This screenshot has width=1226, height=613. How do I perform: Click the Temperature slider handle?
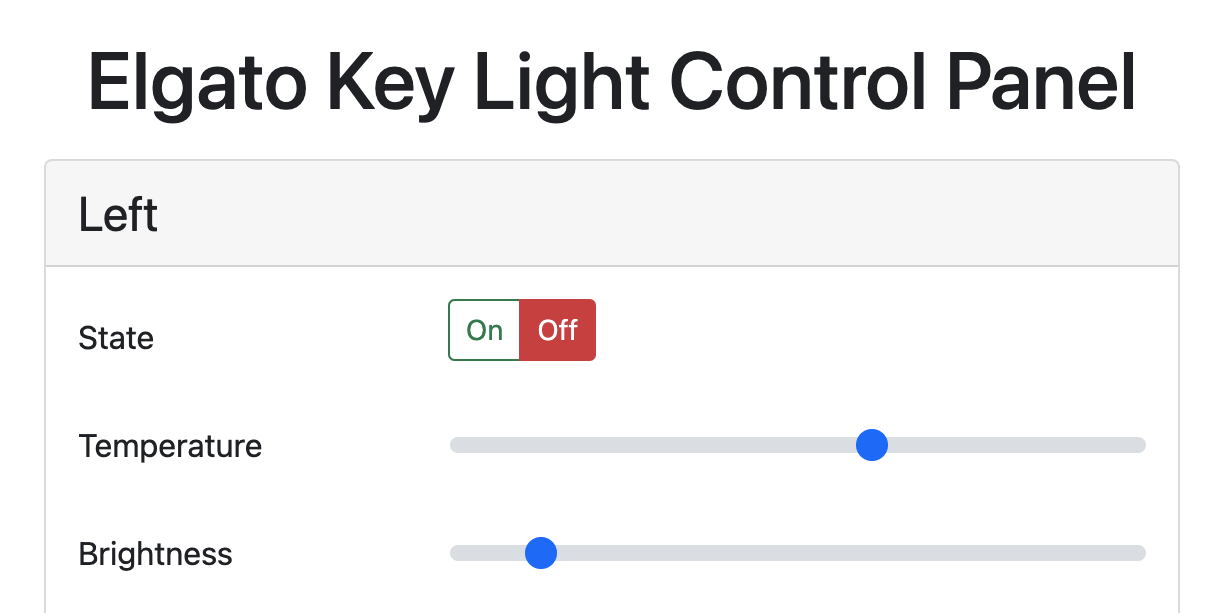(872, 445)
